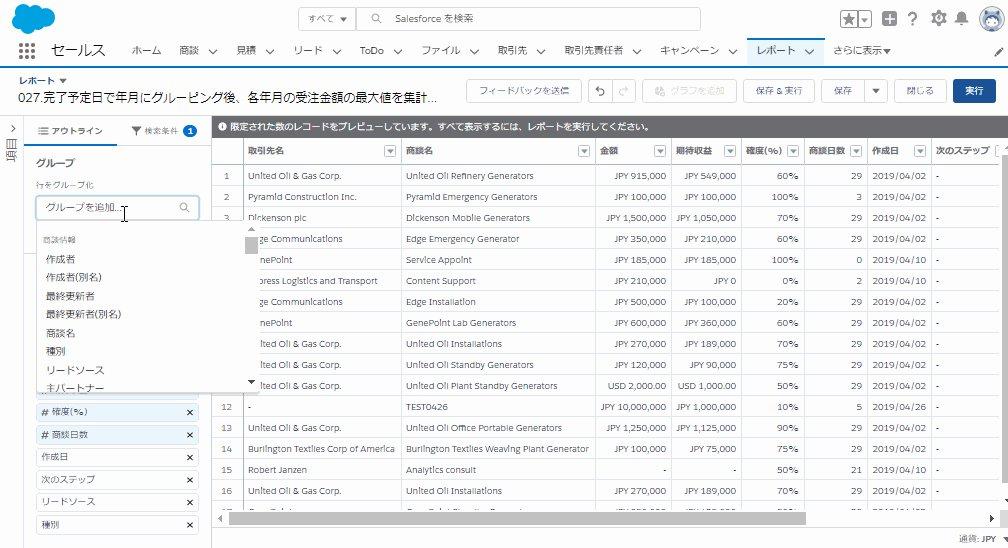Remove the 確度(%) column with its X
The height and width of the screenshot is (548, 1008).
(x=190, y=412)
